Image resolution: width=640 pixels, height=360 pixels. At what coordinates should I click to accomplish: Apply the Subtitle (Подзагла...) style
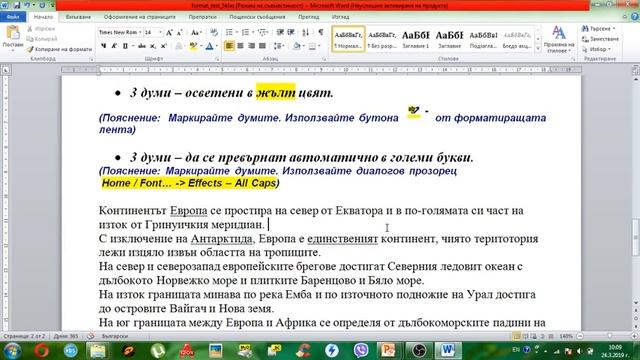[x=483, y=39]
